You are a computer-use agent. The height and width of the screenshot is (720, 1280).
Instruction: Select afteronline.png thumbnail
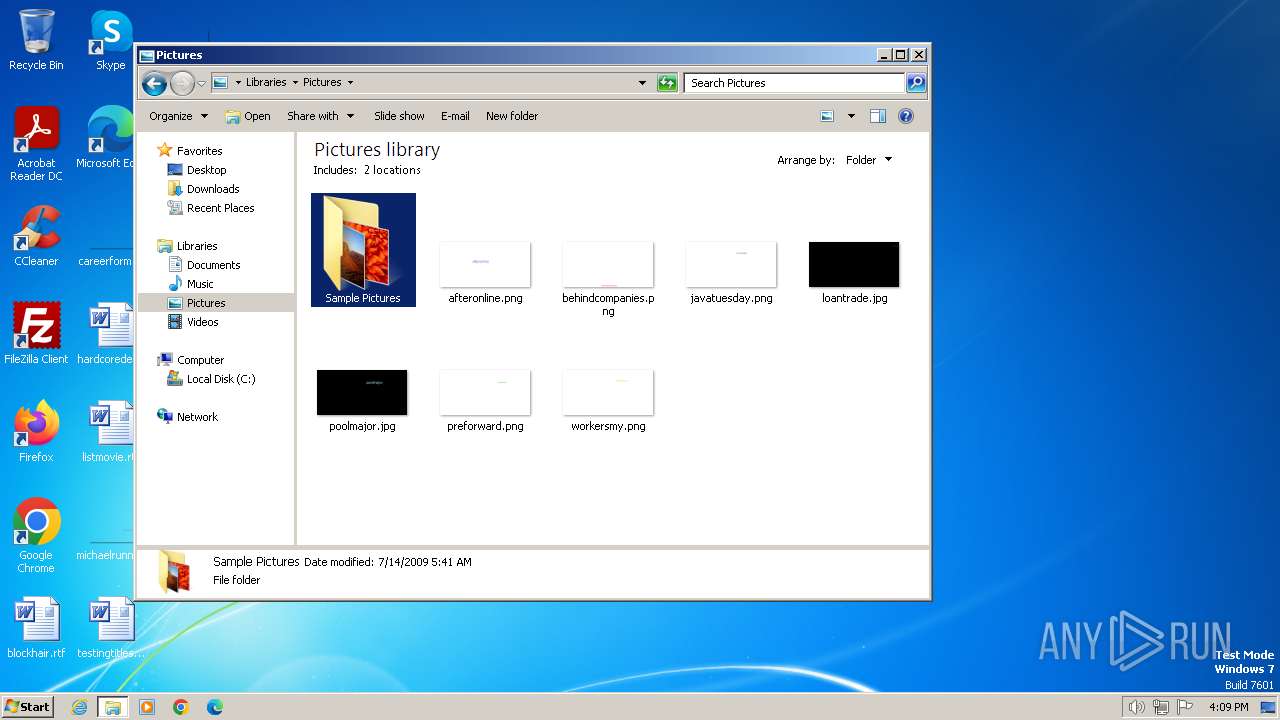point(485,265)
